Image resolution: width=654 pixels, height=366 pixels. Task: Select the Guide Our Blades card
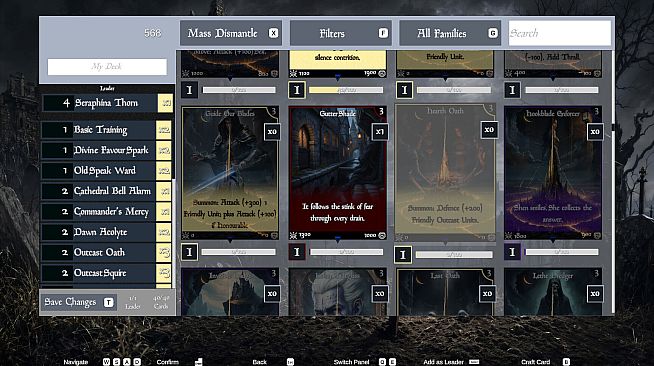click(230, 173)
